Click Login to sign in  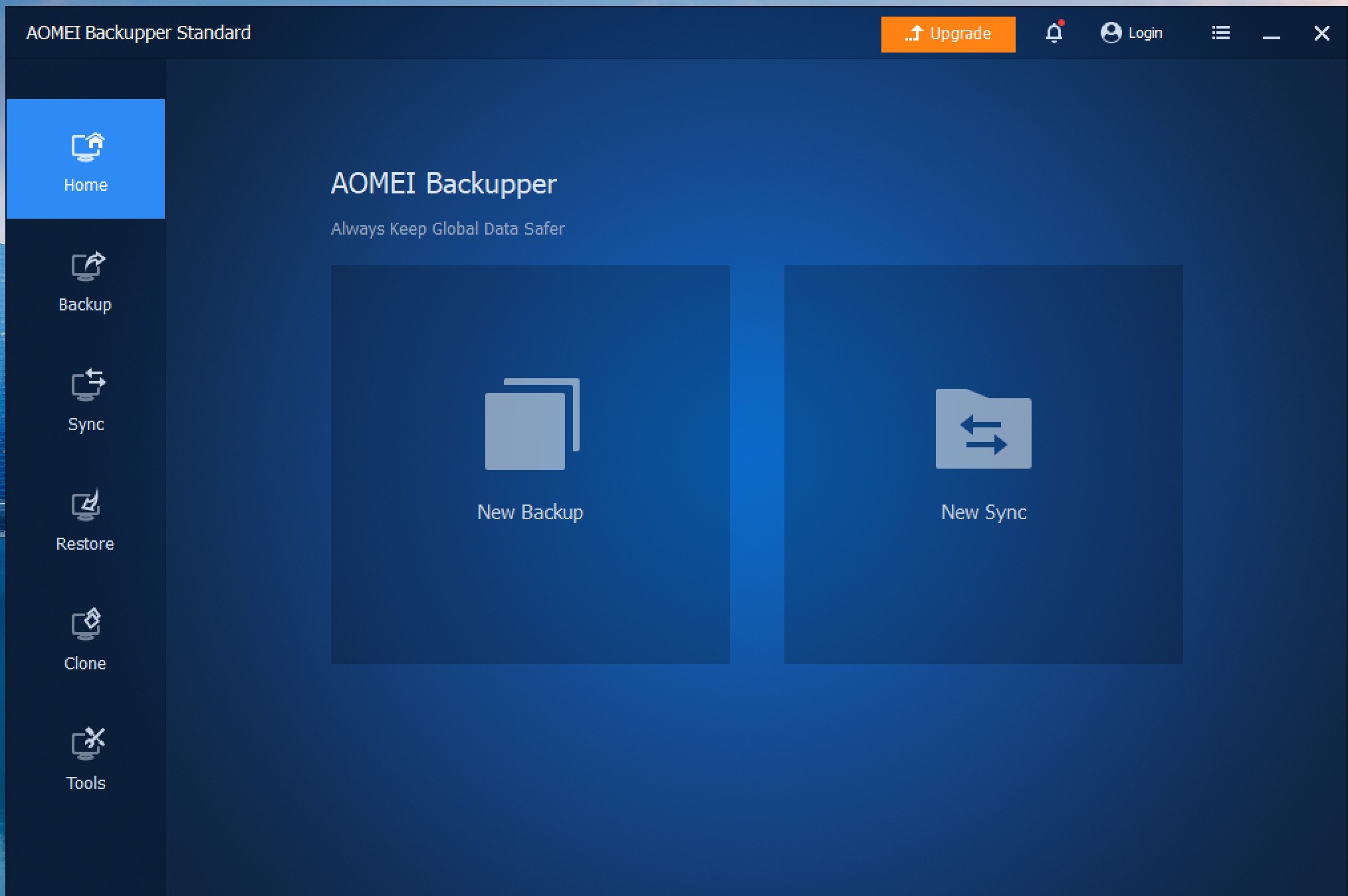coord(1131,33)
